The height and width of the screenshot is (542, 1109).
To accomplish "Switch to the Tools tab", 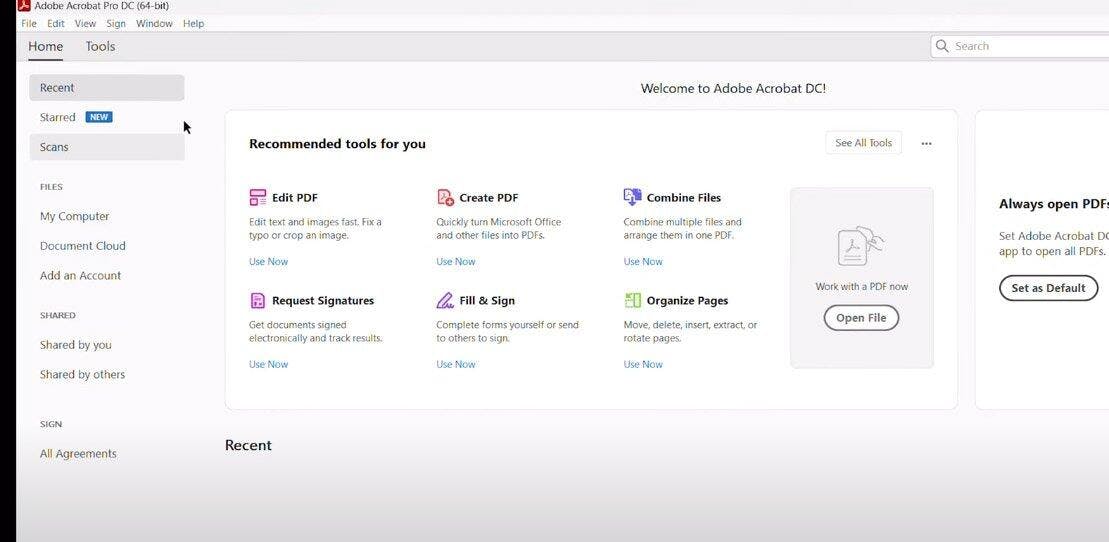I will [100, 47].
